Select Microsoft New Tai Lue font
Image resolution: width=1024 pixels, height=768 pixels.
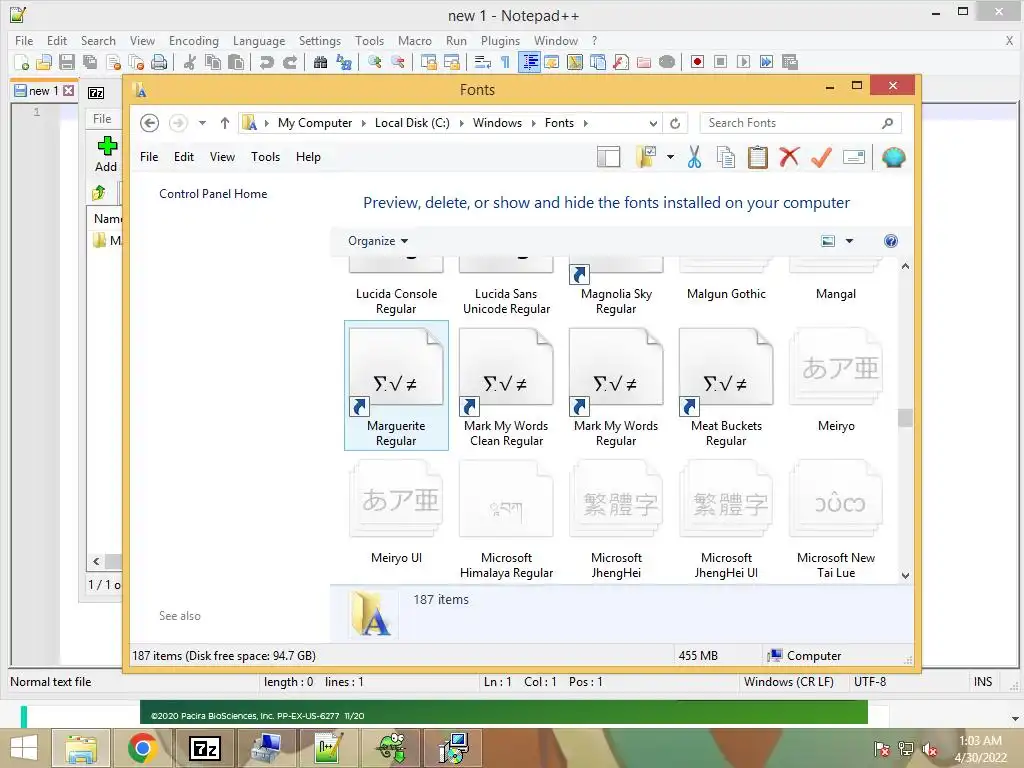click(836, 519)
